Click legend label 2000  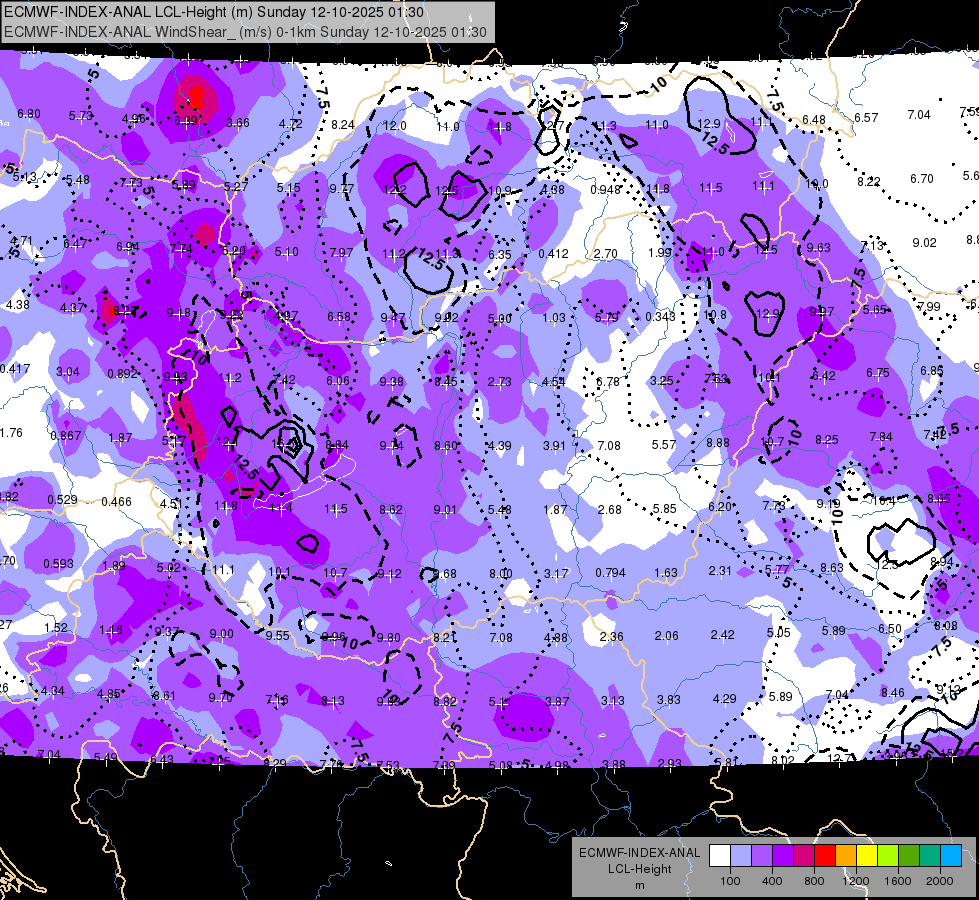940,881
